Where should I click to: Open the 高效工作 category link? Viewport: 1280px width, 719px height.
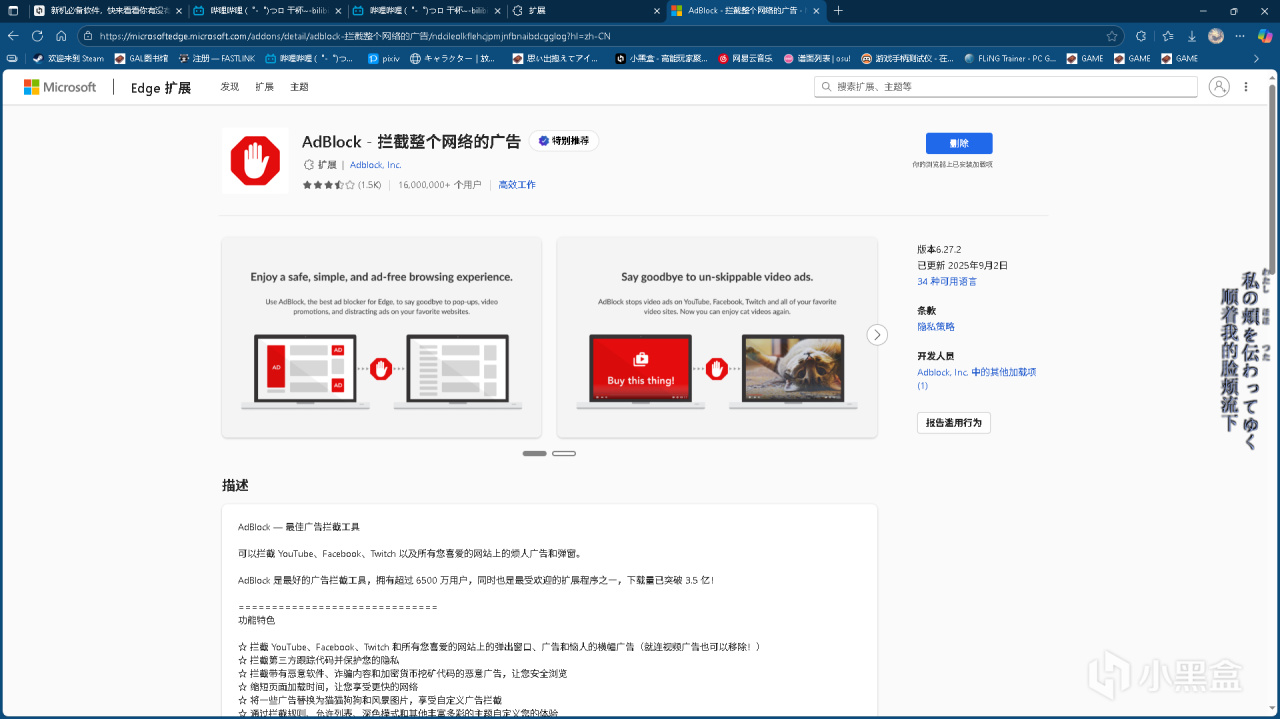(517, 185)
